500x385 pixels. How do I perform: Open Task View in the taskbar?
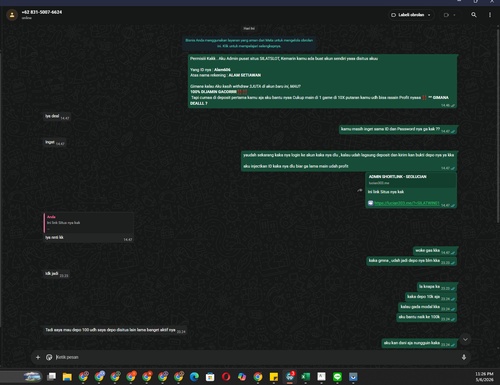(51, 377)
